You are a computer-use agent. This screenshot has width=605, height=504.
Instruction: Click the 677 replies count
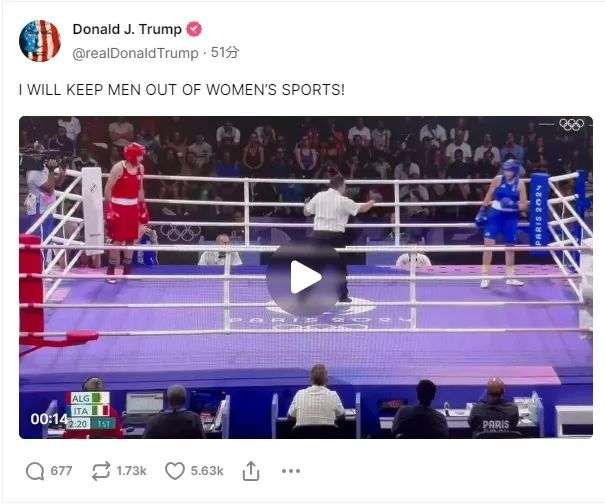61,471
